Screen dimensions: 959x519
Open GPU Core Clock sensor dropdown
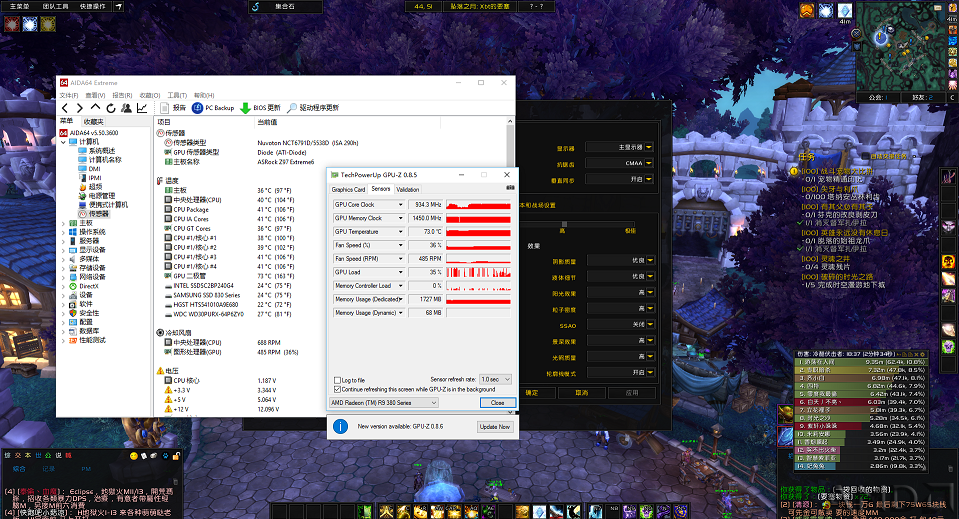point(401,205)
